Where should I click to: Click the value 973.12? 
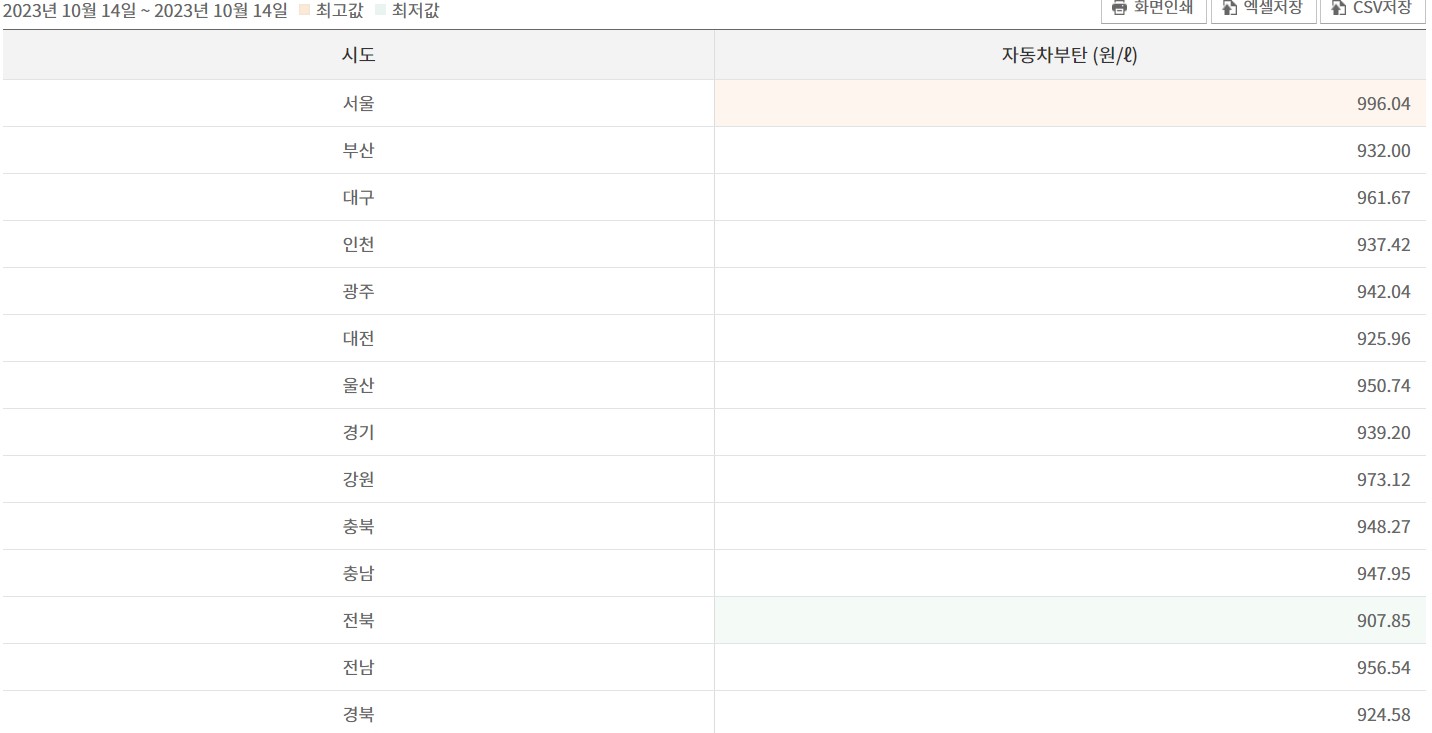click(1383, 479)
